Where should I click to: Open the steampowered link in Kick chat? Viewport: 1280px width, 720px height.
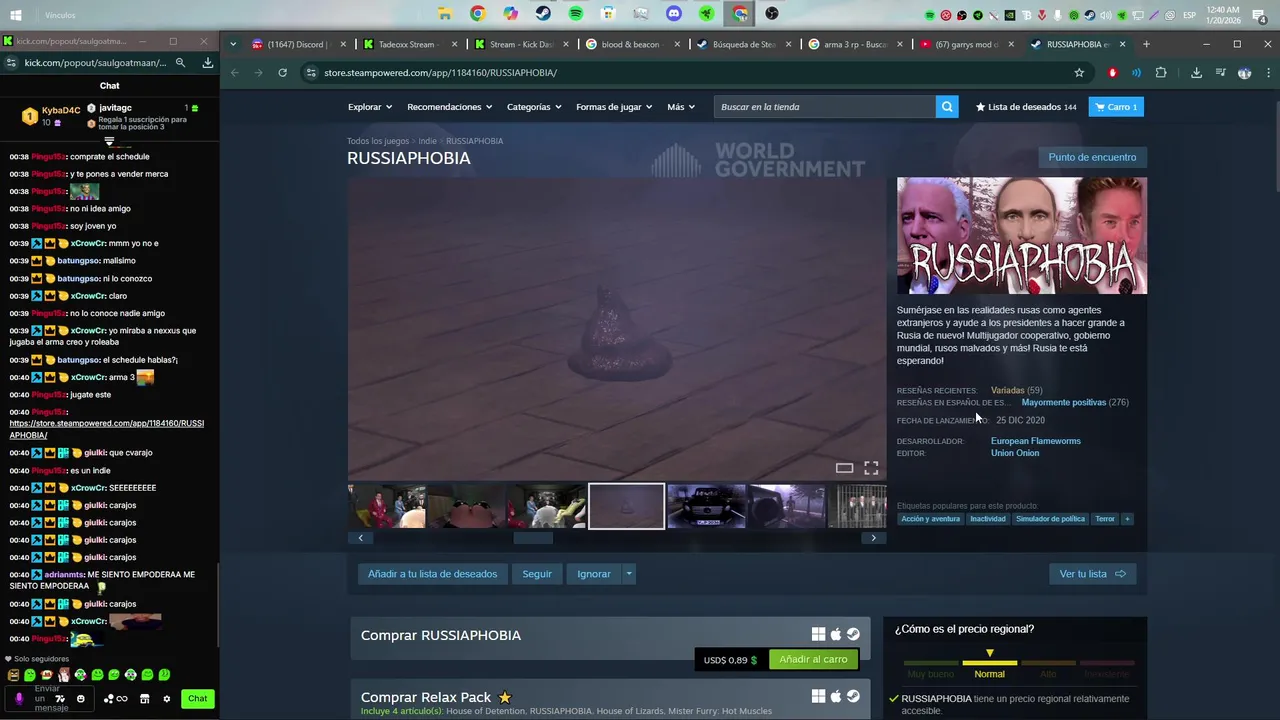pos(107,429)
